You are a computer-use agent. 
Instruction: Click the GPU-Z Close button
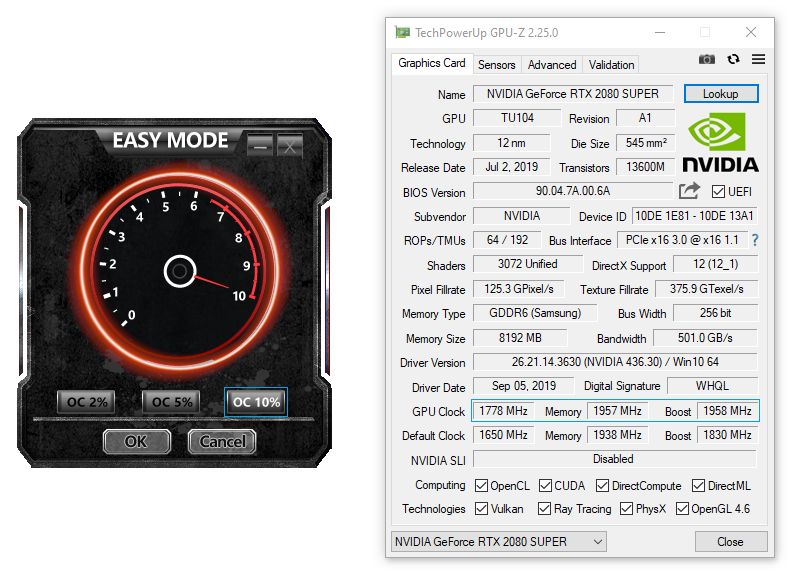(730, 542)
